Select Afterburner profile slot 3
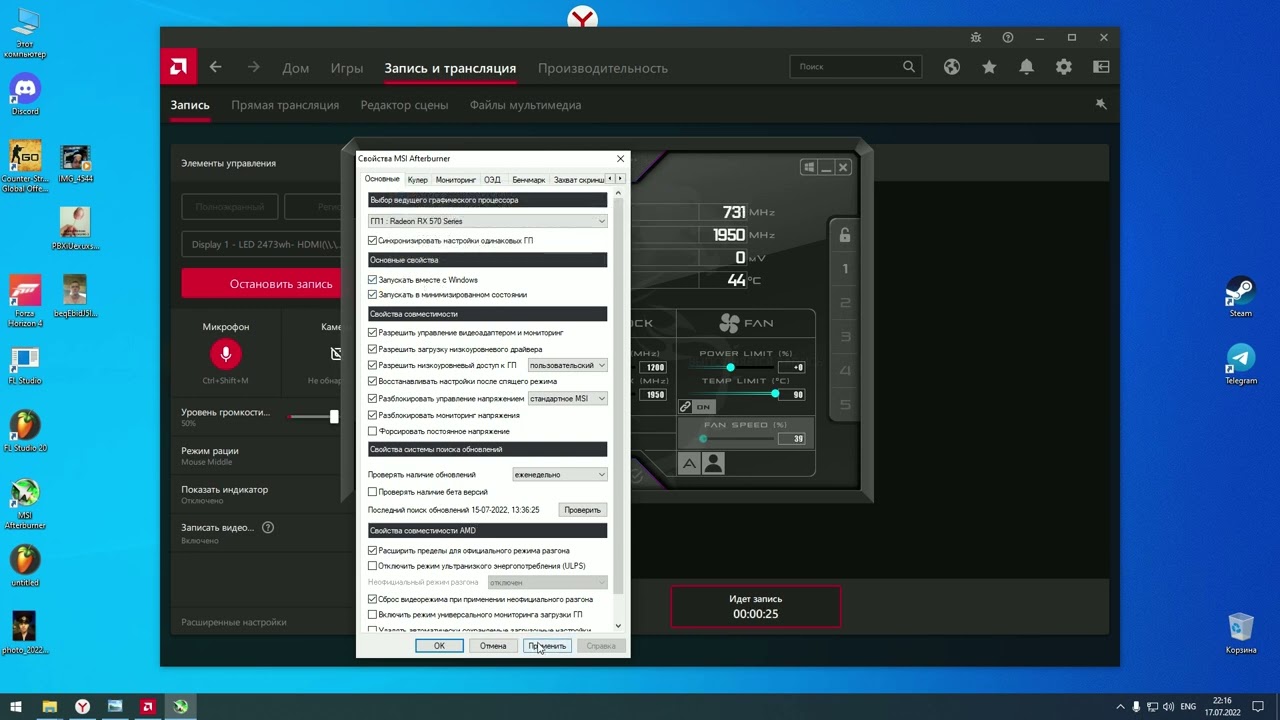 click(845, 337)
